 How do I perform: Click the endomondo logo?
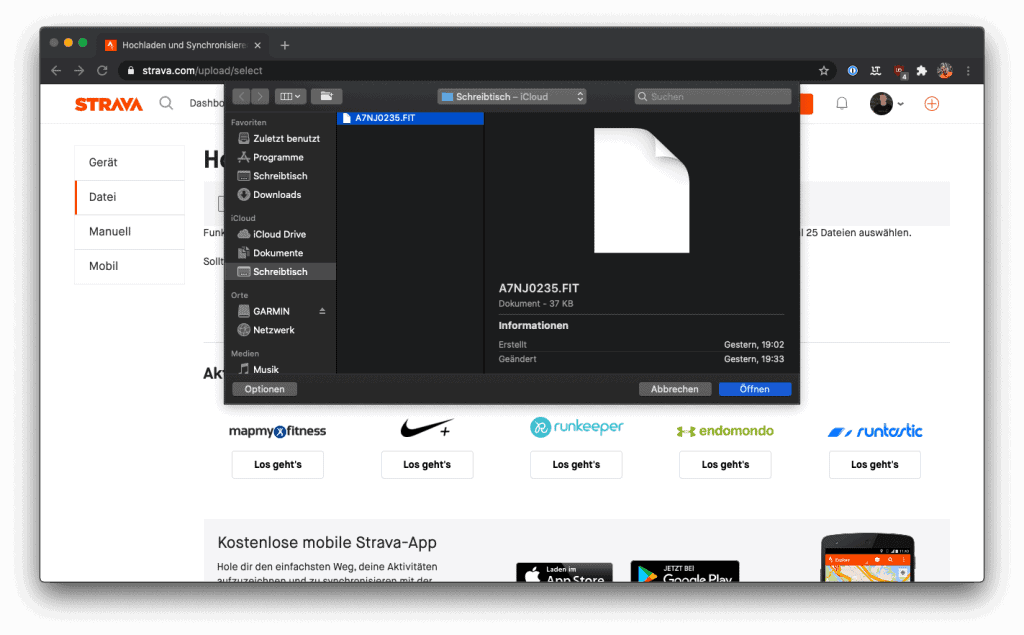click(725, 431)
